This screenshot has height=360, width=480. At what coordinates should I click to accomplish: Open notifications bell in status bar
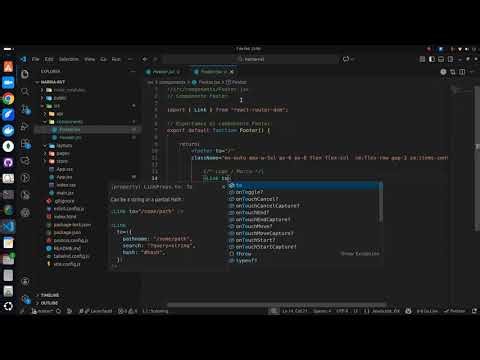pyautogui.click(x=474, y=311)
